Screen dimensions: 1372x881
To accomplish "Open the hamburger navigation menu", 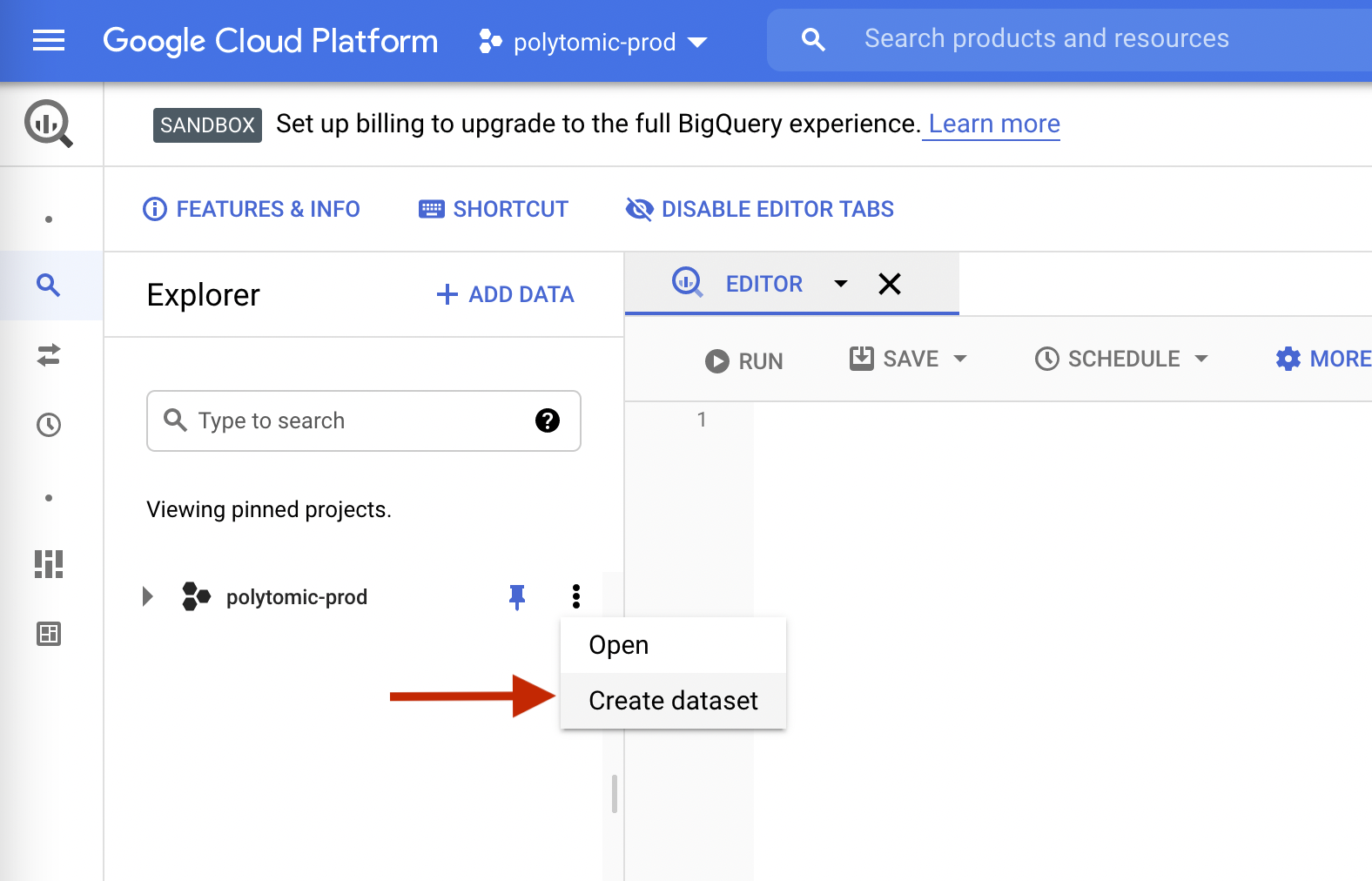I will [x=49, y=40].
